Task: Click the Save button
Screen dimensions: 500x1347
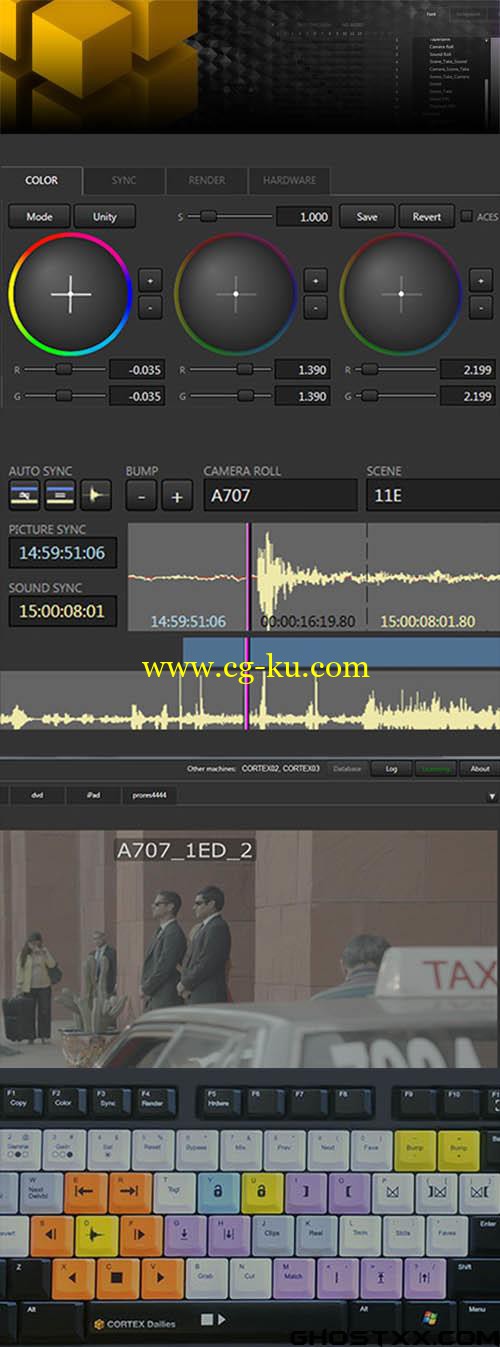Action: pos(367,216)
